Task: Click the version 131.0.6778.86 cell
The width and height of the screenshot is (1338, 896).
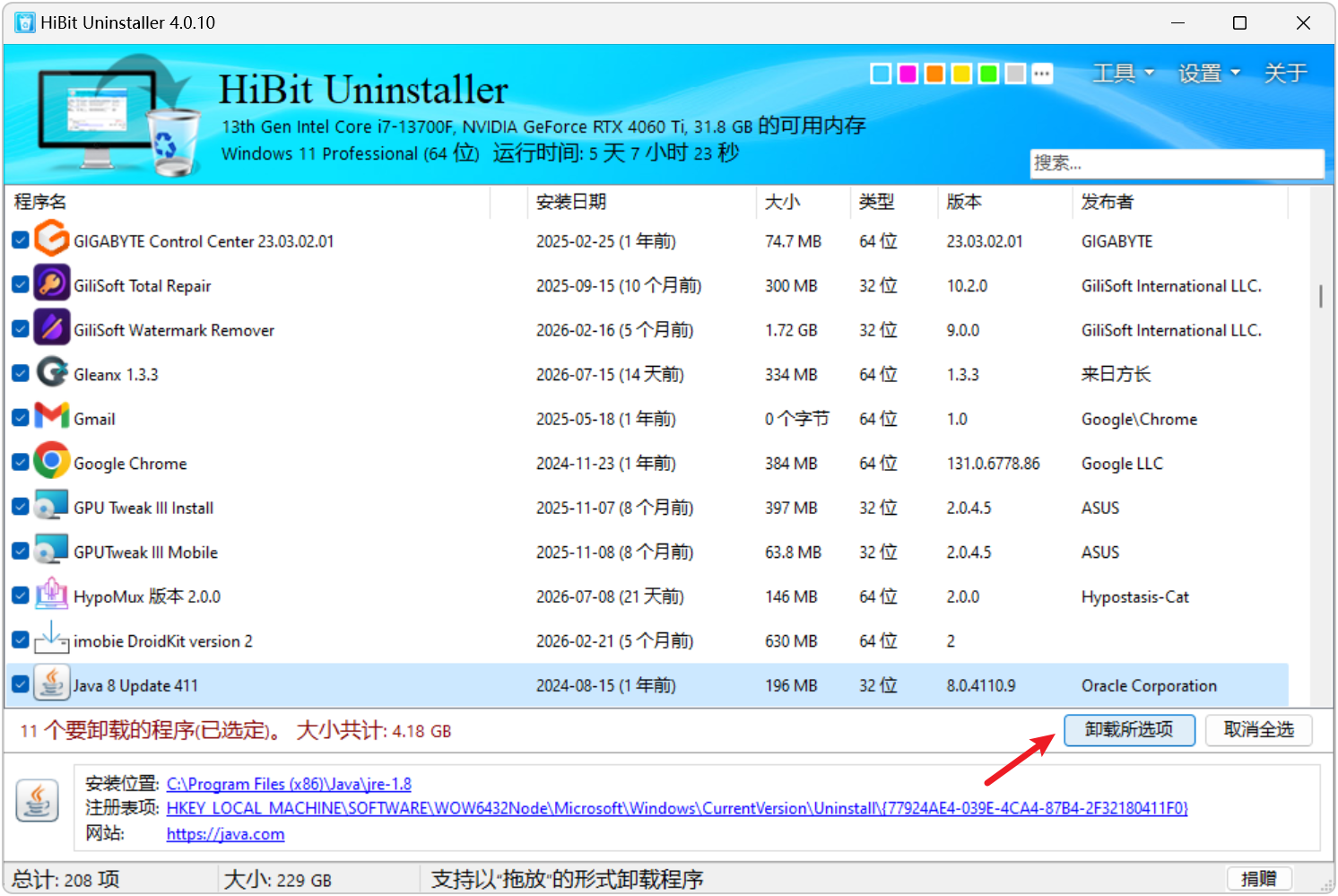Action: pos(993,464)
